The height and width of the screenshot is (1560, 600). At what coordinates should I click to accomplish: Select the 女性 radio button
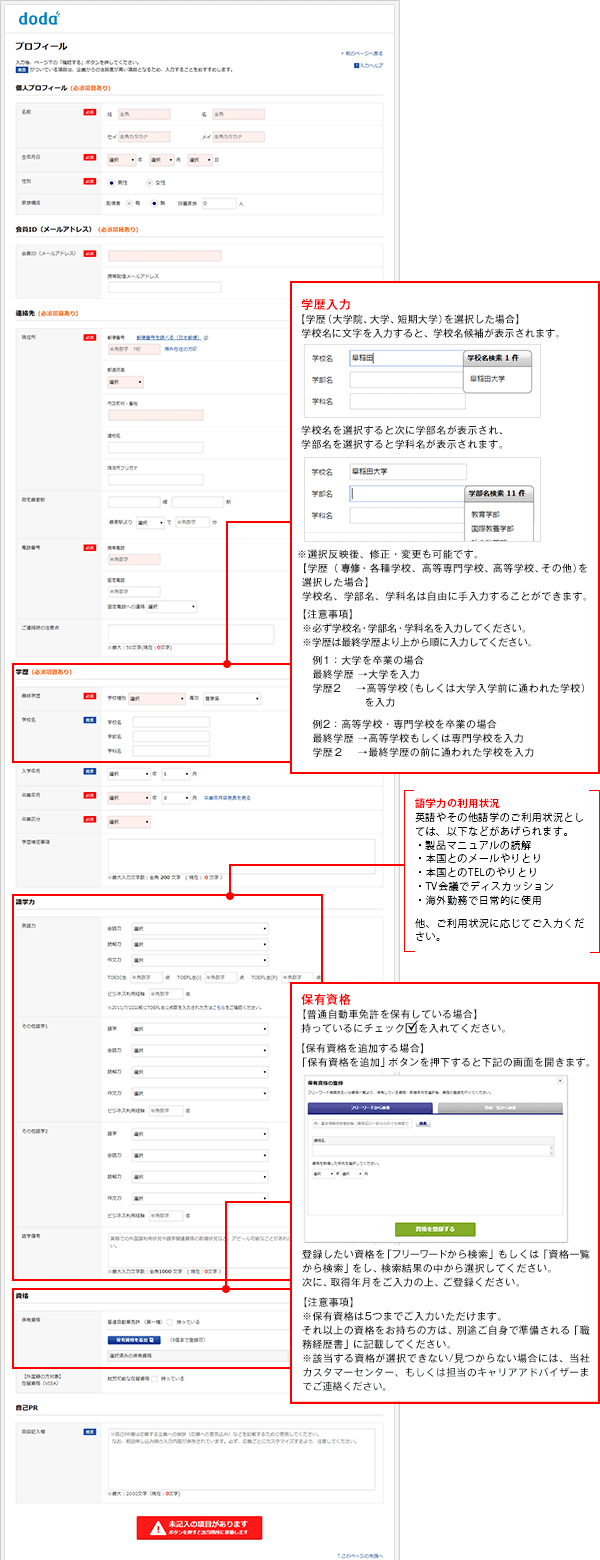click(x=149, y=183)
